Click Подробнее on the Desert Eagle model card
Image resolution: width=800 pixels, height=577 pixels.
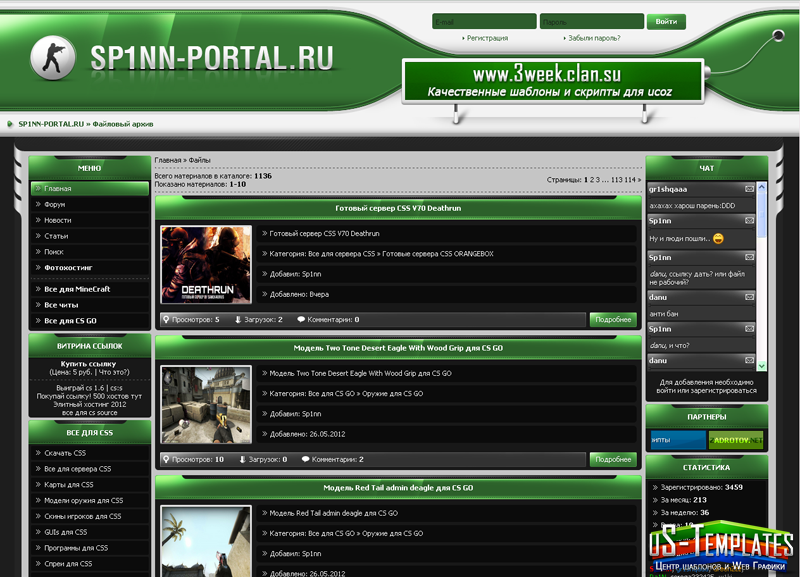point(613,459)
